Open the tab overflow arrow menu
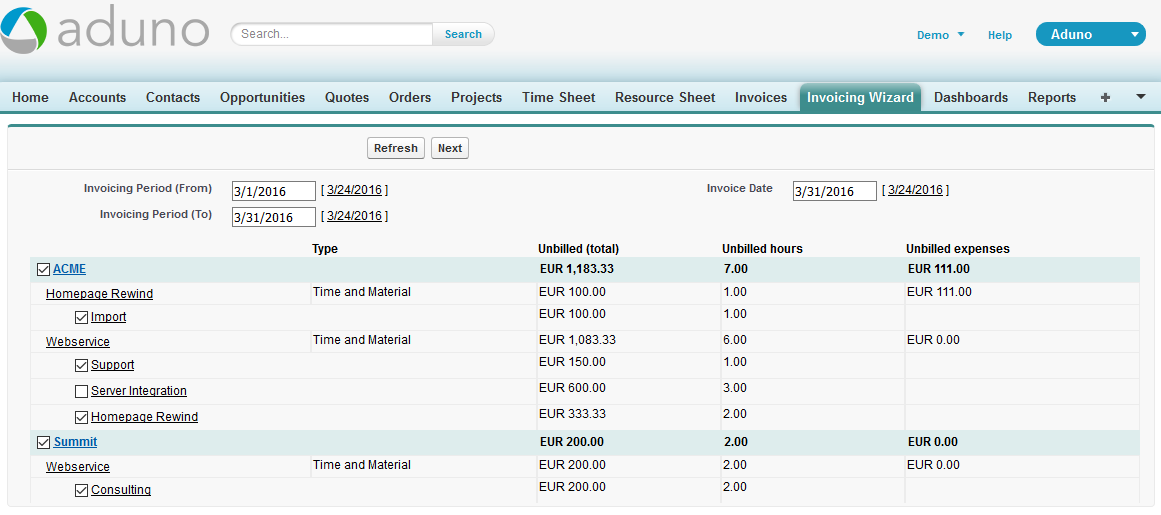 (1141, 97)
